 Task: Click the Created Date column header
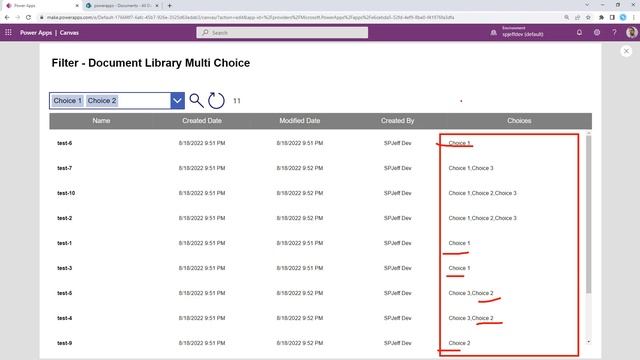tap(202, 121)
